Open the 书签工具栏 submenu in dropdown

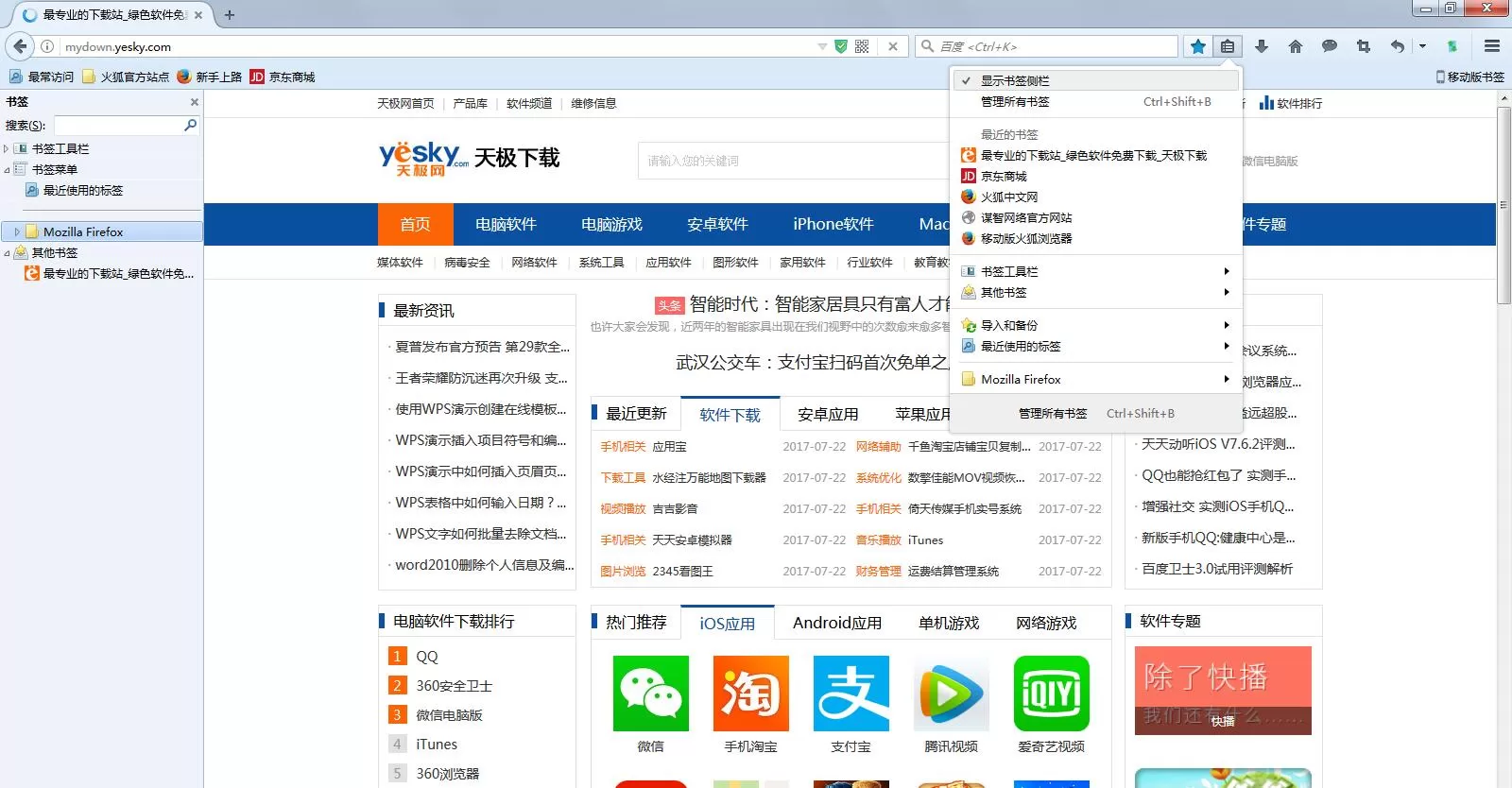(1096, 271)
